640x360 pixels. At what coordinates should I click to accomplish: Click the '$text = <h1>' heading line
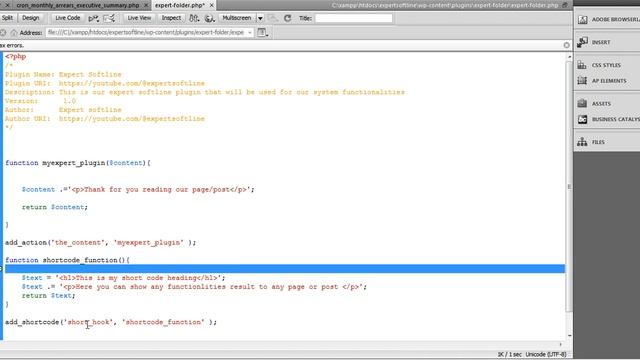(x=123, y=278)
